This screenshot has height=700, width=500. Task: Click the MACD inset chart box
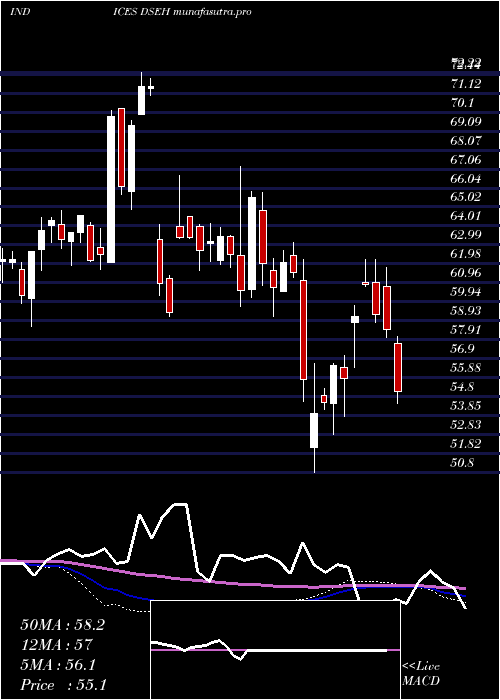(x=275, y=650)
